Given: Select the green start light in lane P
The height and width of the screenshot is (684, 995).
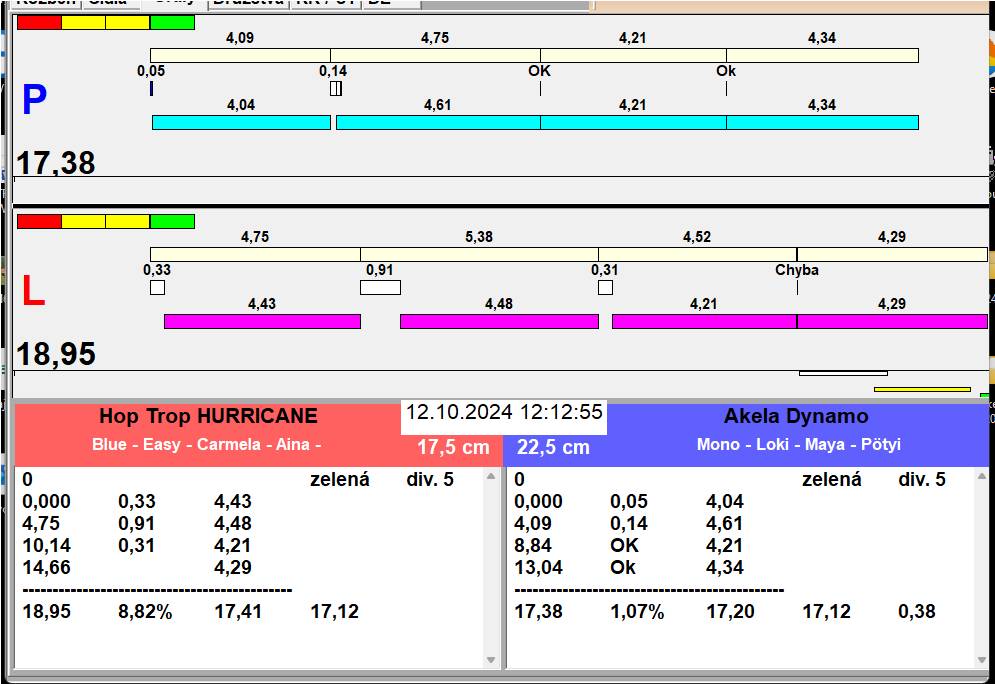Looking at the screenshot, I should pos(172,22).
